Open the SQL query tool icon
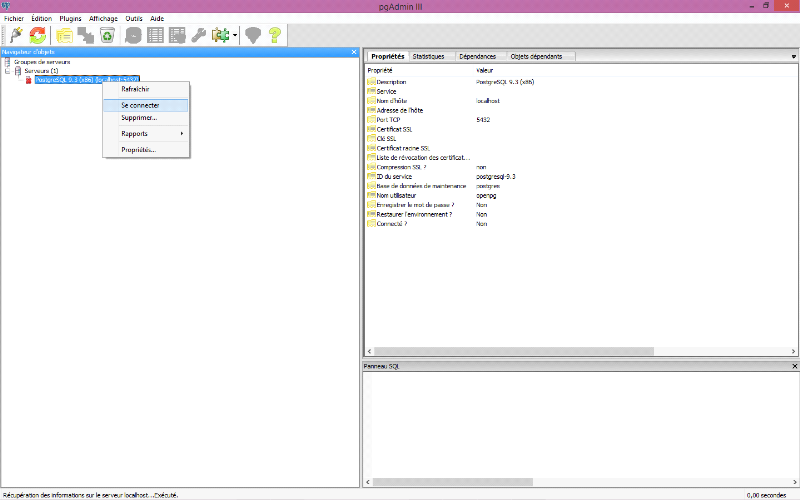The height and width of the screenshot is (500, 800). (134, 35)
